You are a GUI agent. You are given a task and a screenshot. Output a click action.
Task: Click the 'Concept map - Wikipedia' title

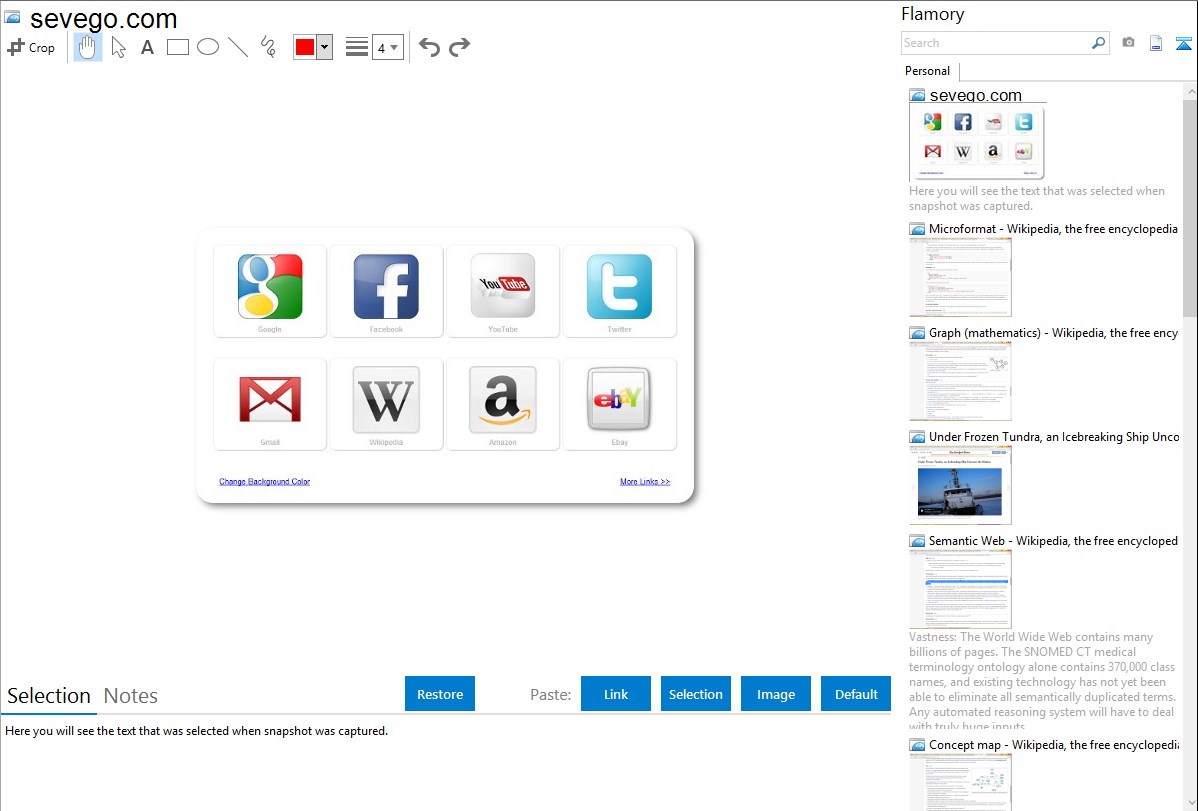[1053, 744]
